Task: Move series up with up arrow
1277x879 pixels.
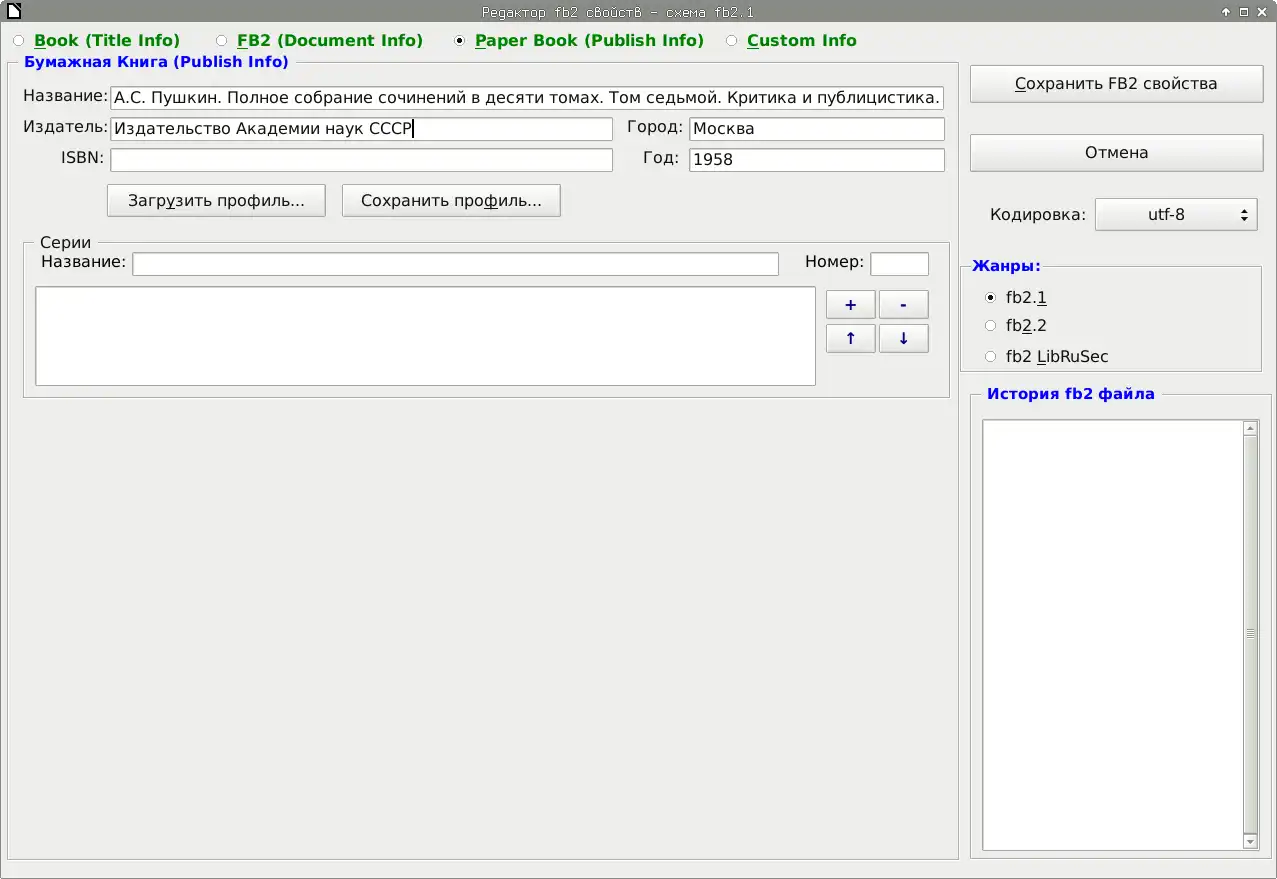Action: click(x=851, y=338)
